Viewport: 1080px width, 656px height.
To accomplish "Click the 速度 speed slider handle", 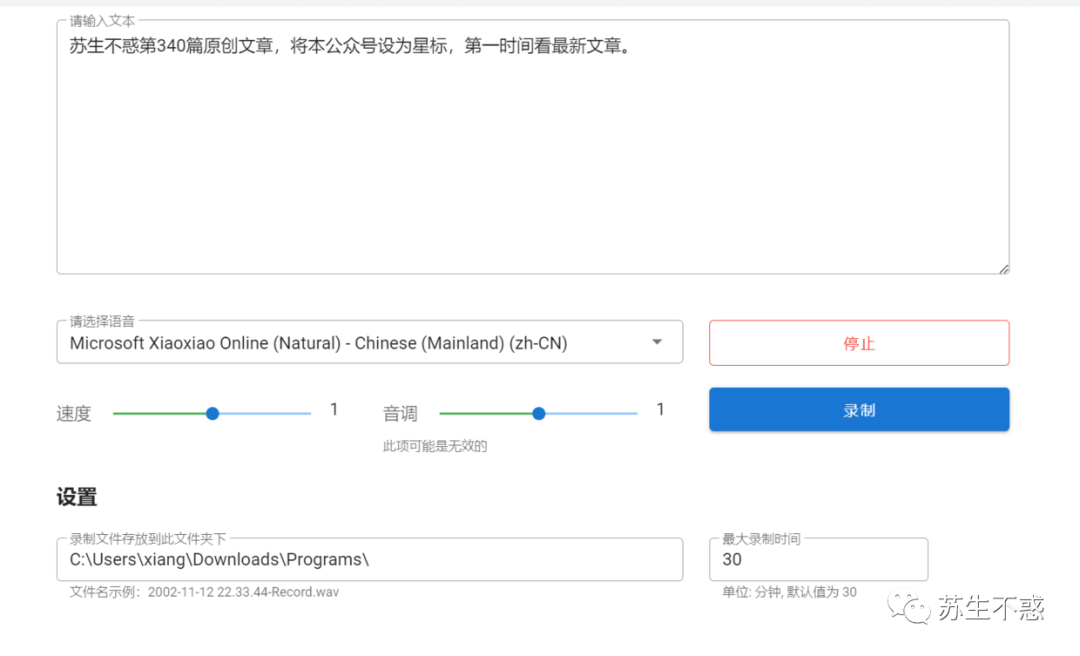I will (x=212, y=413).
